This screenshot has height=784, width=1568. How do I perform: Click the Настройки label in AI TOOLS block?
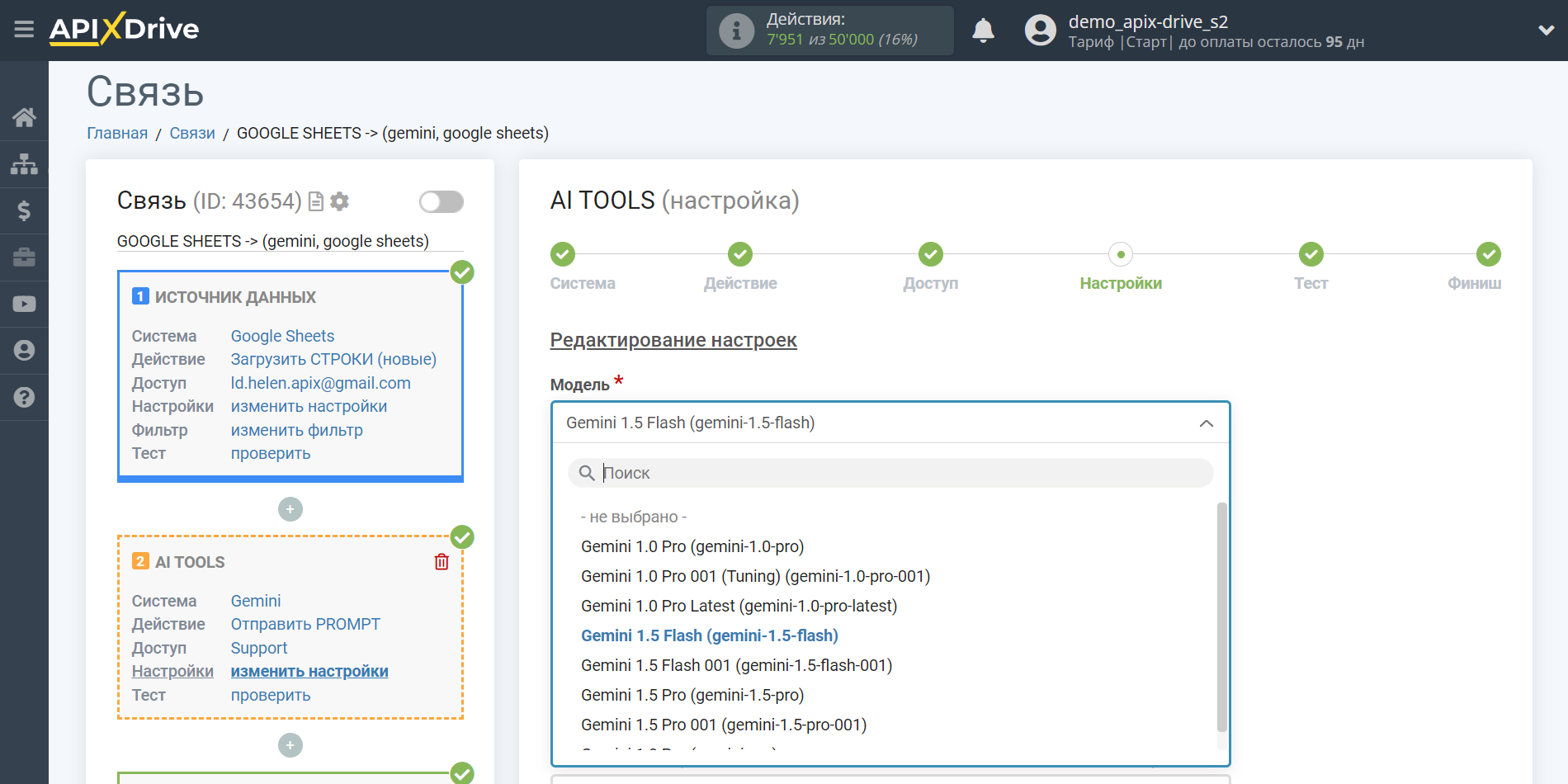(172, 671)
